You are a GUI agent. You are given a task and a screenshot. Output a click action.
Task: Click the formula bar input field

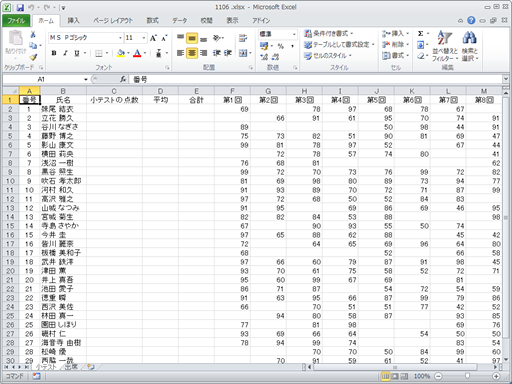(x=316, y=79)
